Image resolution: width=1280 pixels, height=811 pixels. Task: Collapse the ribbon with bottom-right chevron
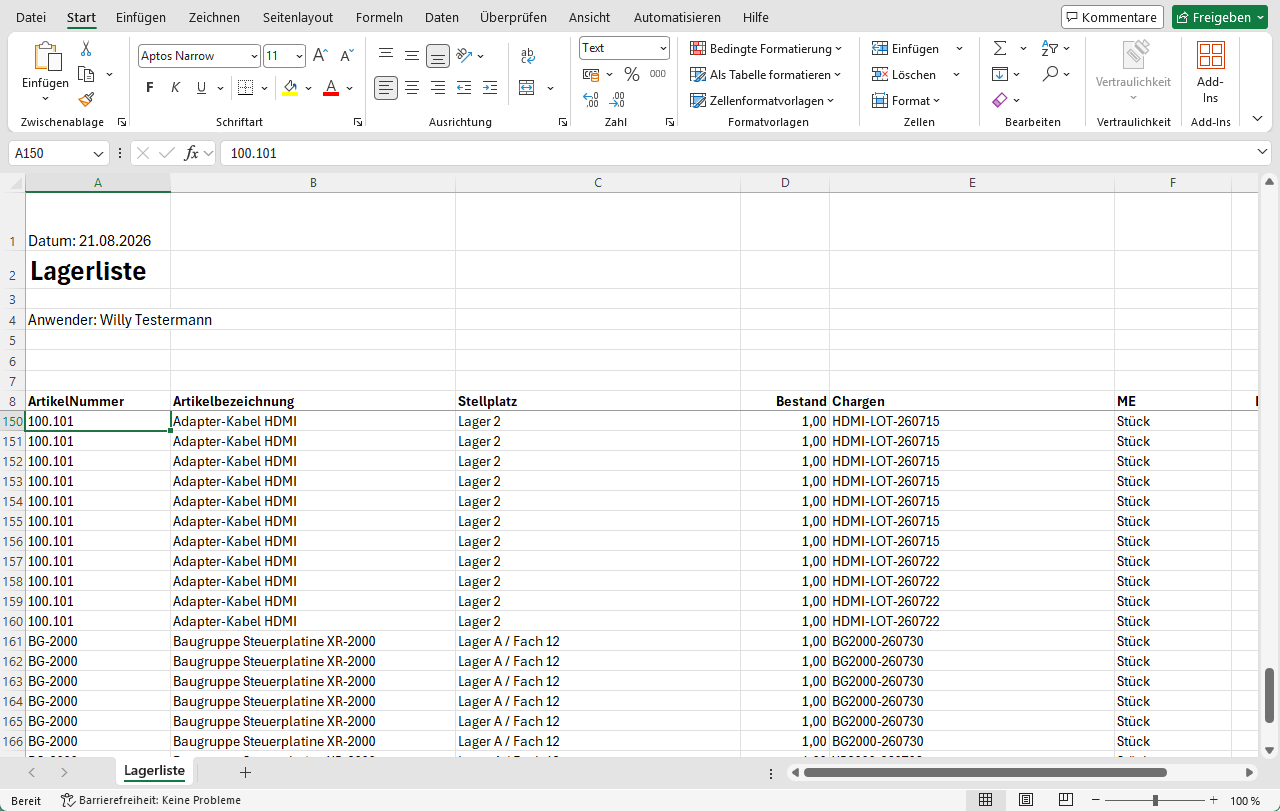click(1258, 121)
